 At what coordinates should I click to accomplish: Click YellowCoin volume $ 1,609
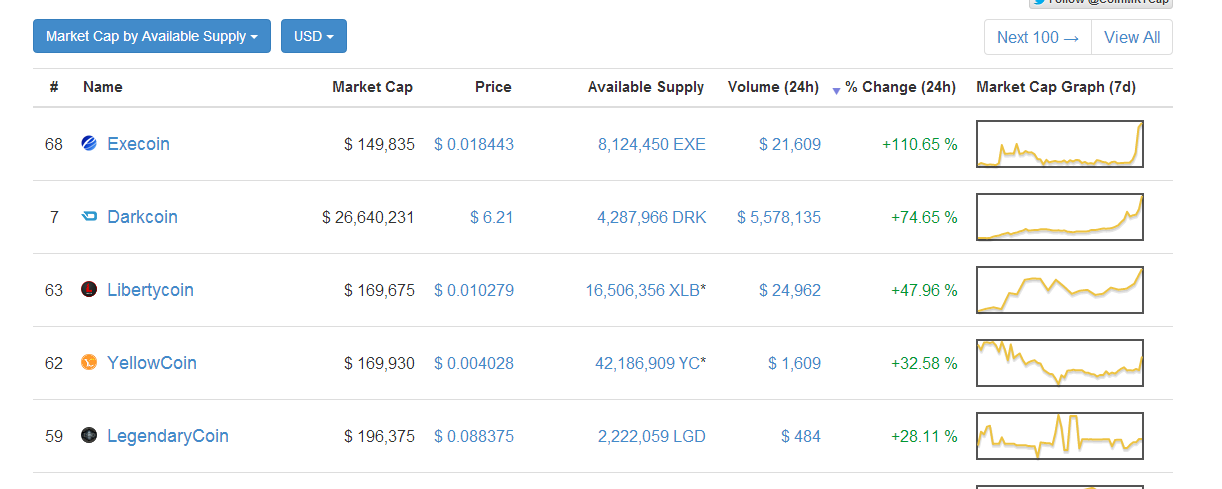pos(794,363)
